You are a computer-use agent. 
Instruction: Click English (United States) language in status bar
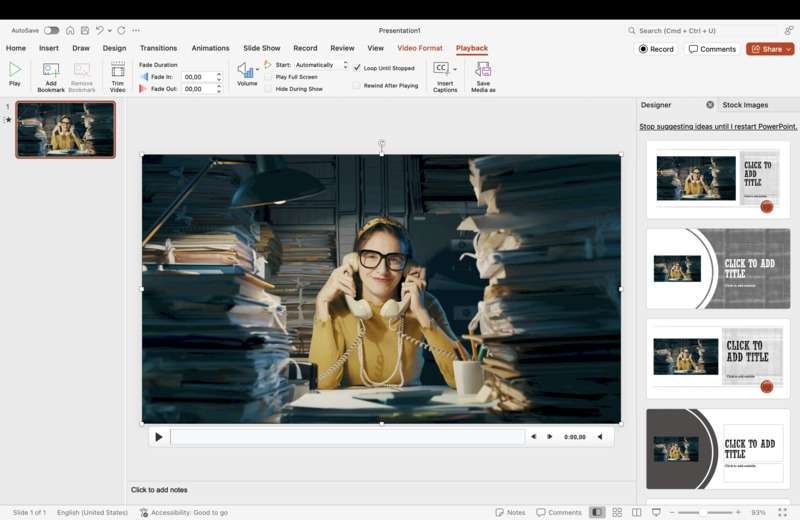(92, 512)
